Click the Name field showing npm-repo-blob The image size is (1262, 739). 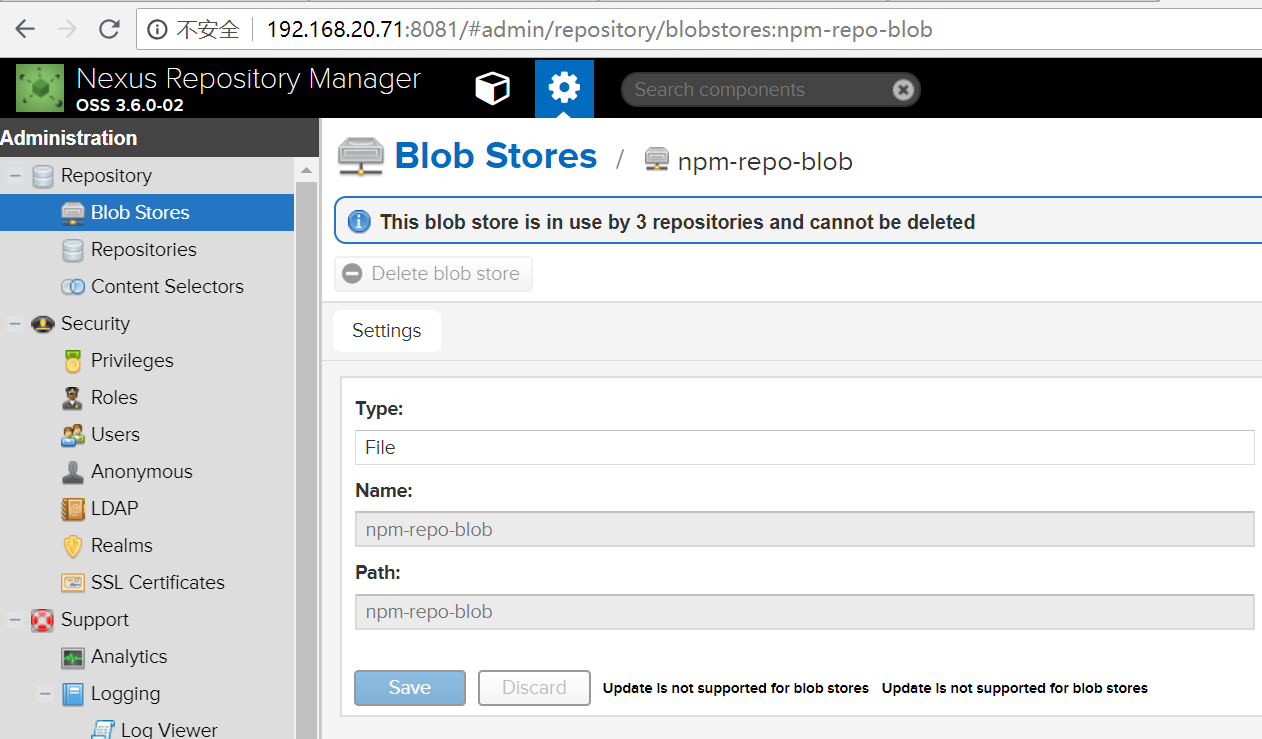[805, 530]
